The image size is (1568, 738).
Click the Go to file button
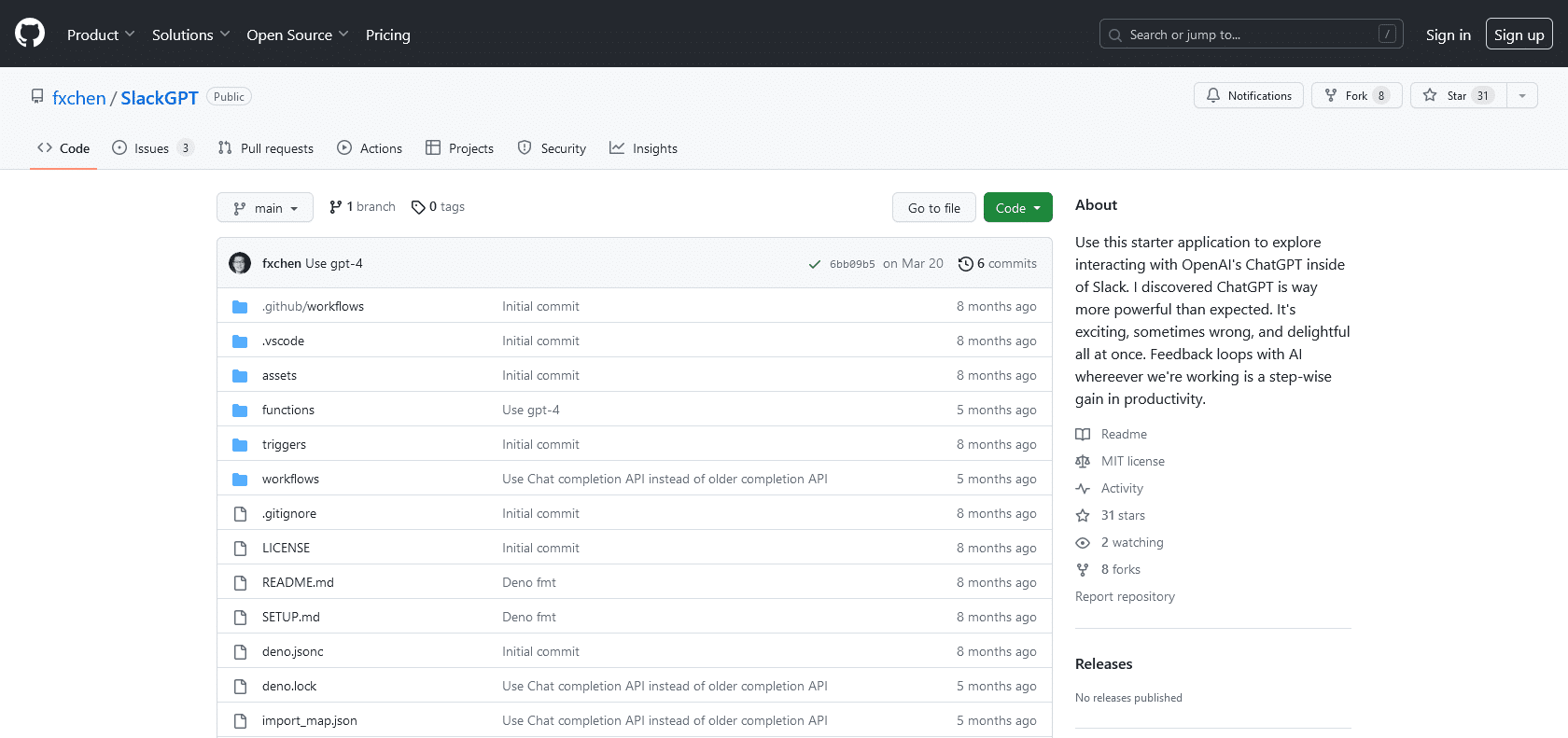(934, 207)
